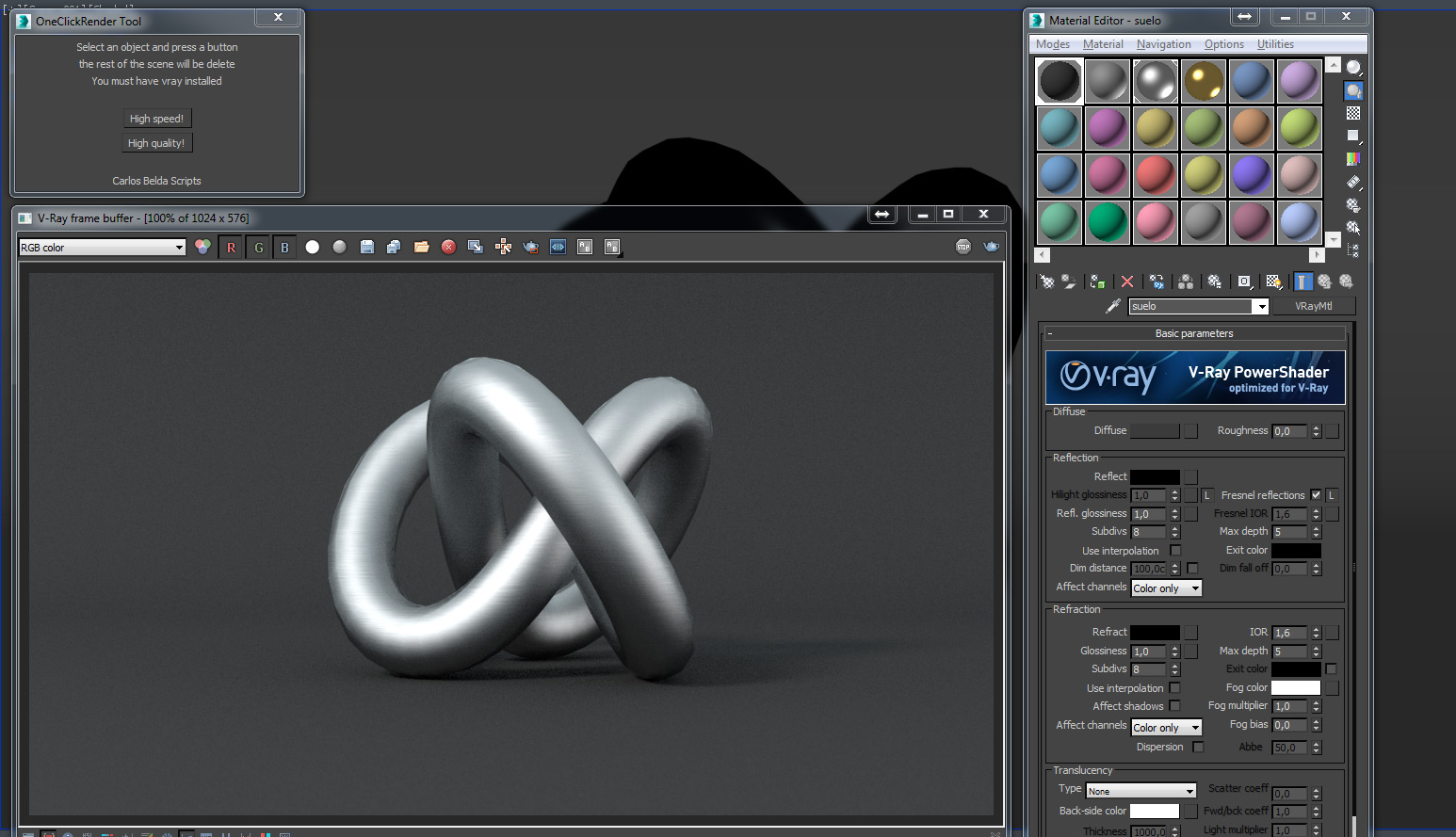This screenshot has width=1456, height=837.
Task: Toggle the green channel in the frame buffer
Action: pos(258,247)
